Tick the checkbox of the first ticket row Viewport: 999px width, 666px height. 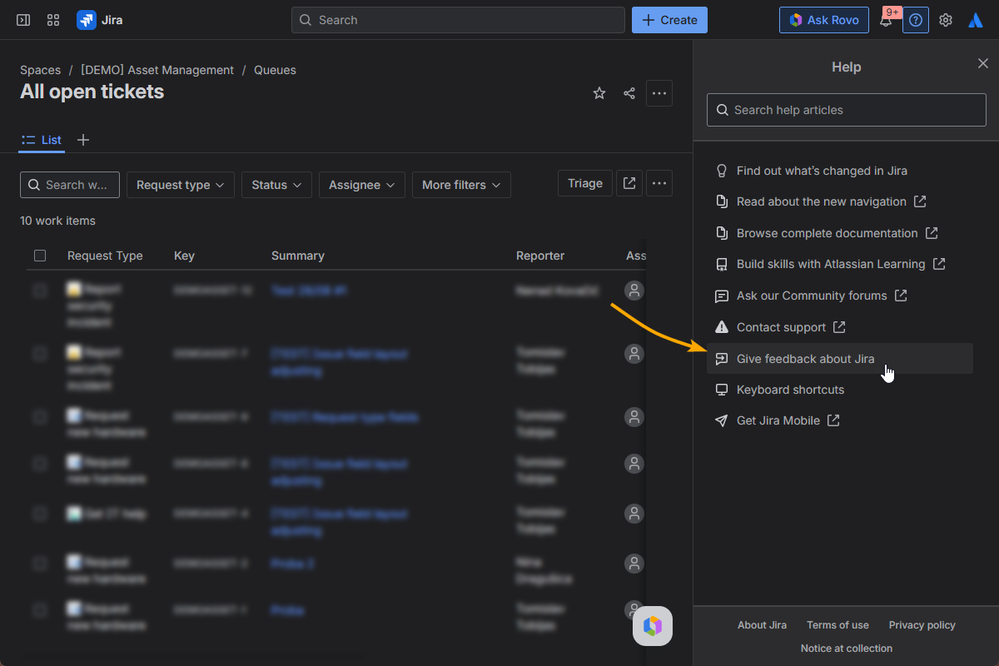coord(40,291)
